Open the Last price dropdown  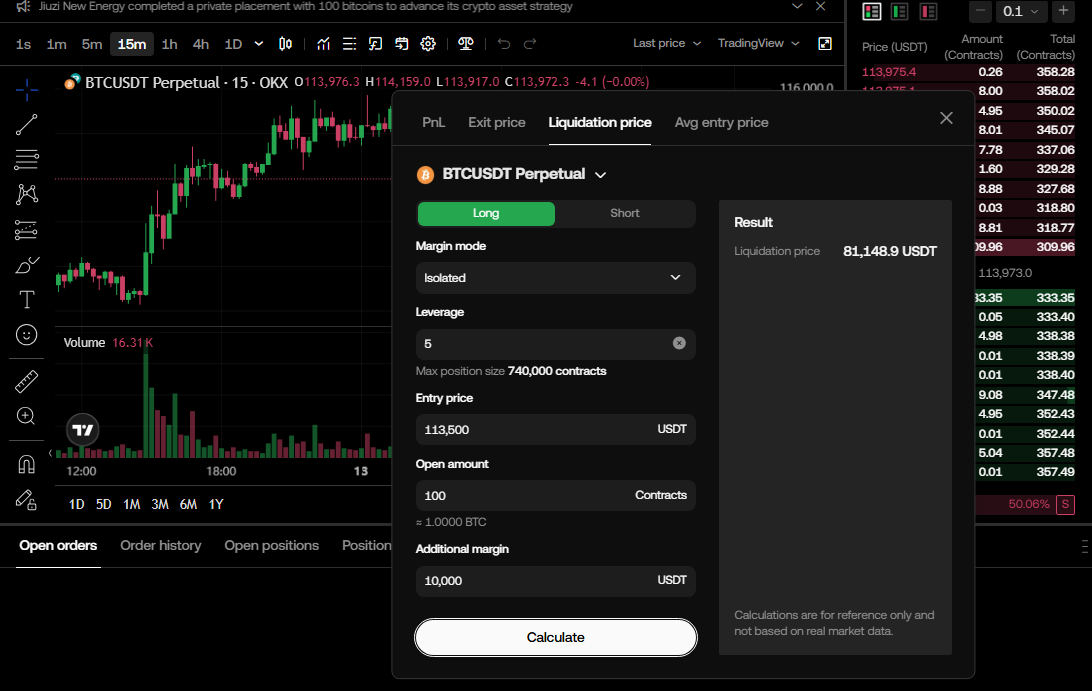pyautogui.click(x=666, y=44)
